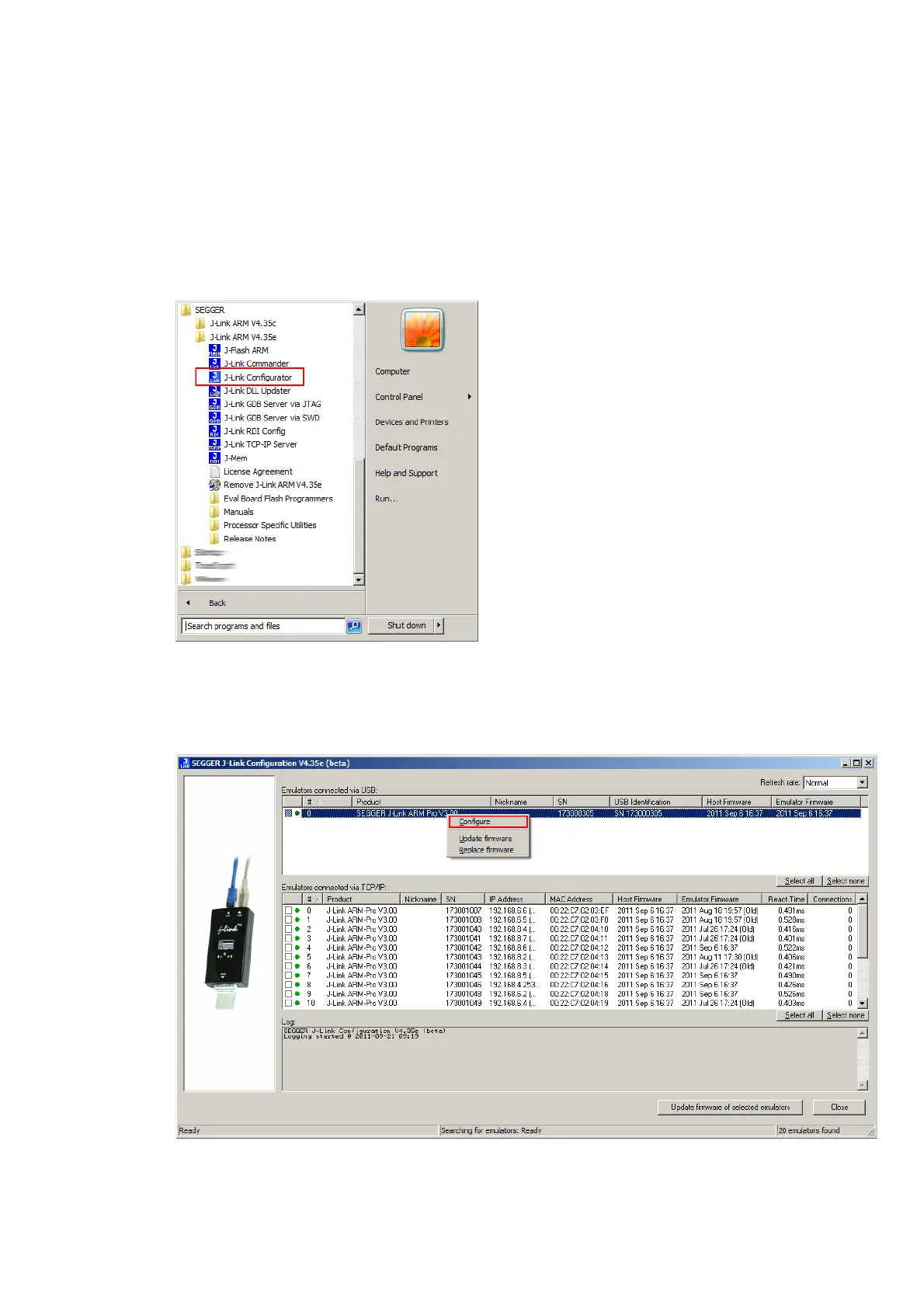Screen dimensions: 924x1308
Task: Check the box for TCP/IP emulator 3
Action: click(x=288, y=938)
